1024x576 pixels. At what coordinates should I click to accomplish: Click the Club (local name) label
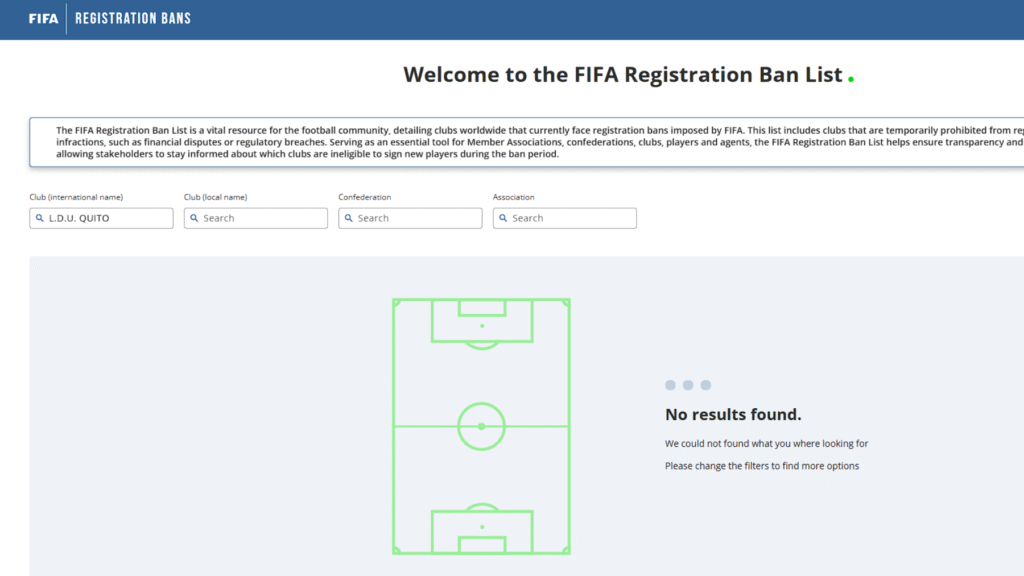click(216, 197)
